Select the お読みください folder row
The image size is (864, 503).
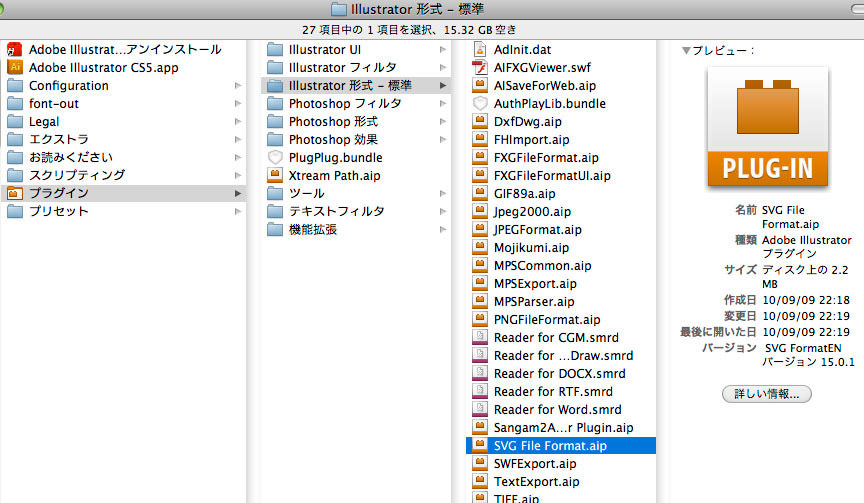tap(124, 158)
